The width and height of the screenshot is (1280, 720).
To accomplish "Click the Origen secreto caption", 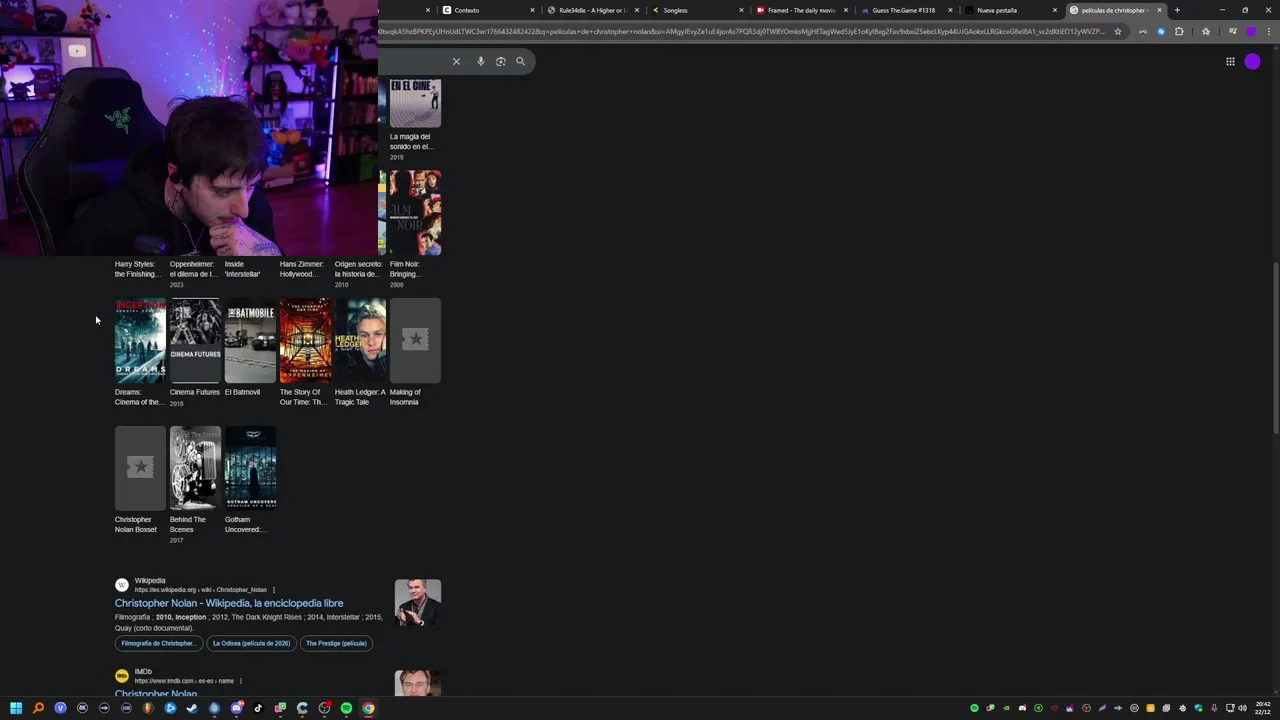I will (358, 269).
